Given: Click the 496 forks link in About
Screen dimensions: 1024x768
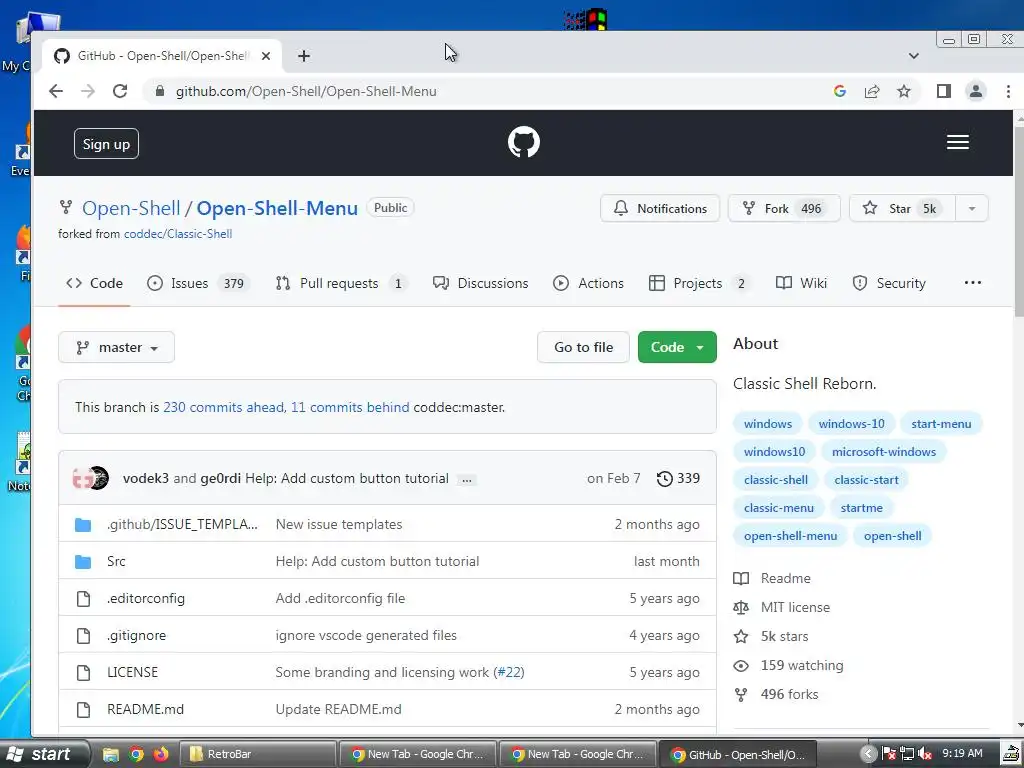Looking at the screenshot, I should 776,694.
